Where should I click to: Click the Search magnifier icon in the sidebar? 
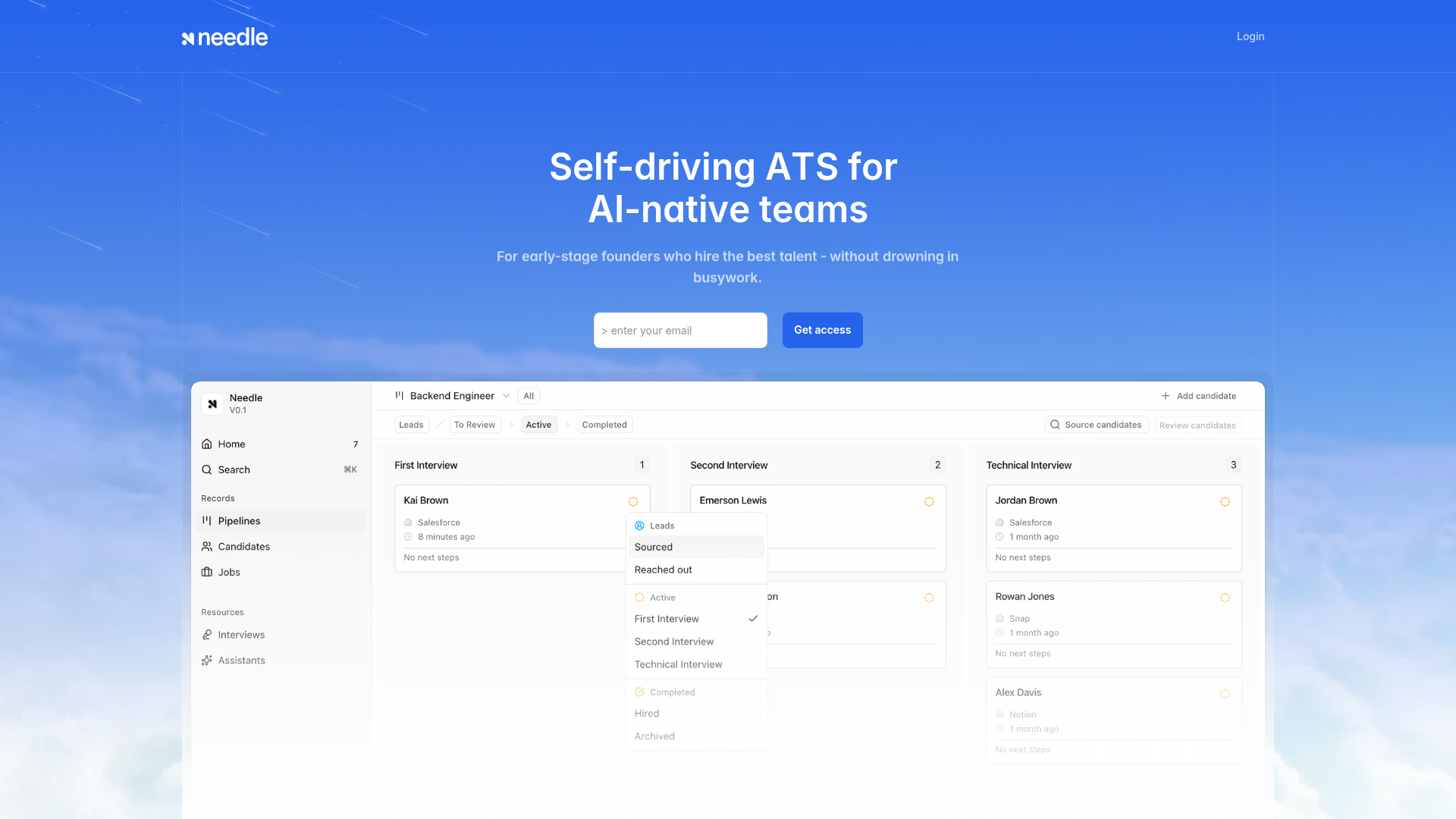pos(207,470)
